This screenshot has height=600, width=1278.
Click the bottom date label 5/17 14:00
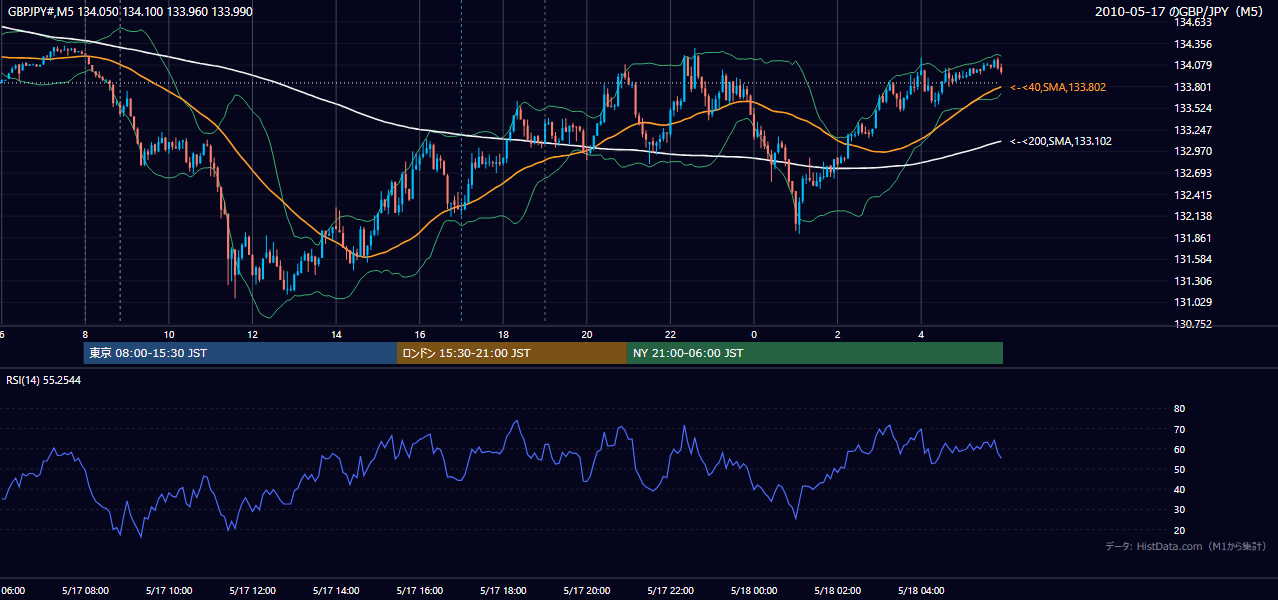[335, 590]
